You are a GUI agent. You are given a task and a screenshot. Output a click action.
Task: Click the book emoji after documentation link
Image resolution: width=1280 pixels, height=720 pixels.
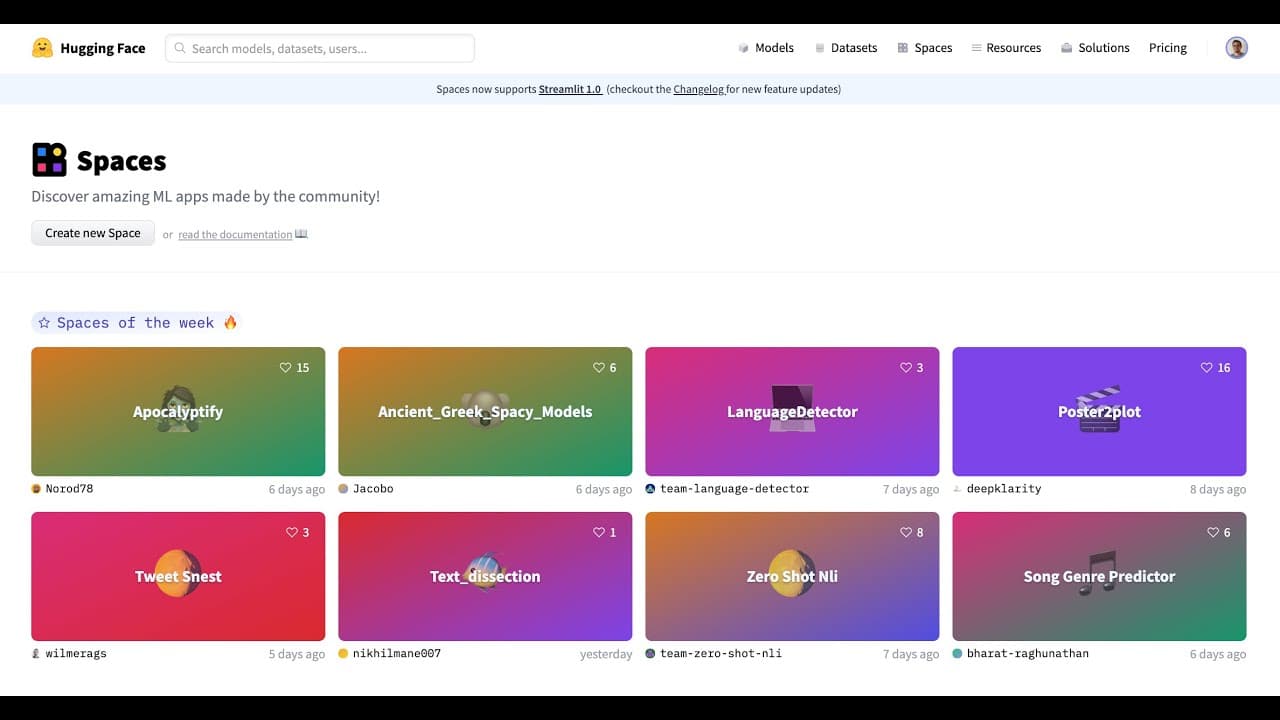301,234
